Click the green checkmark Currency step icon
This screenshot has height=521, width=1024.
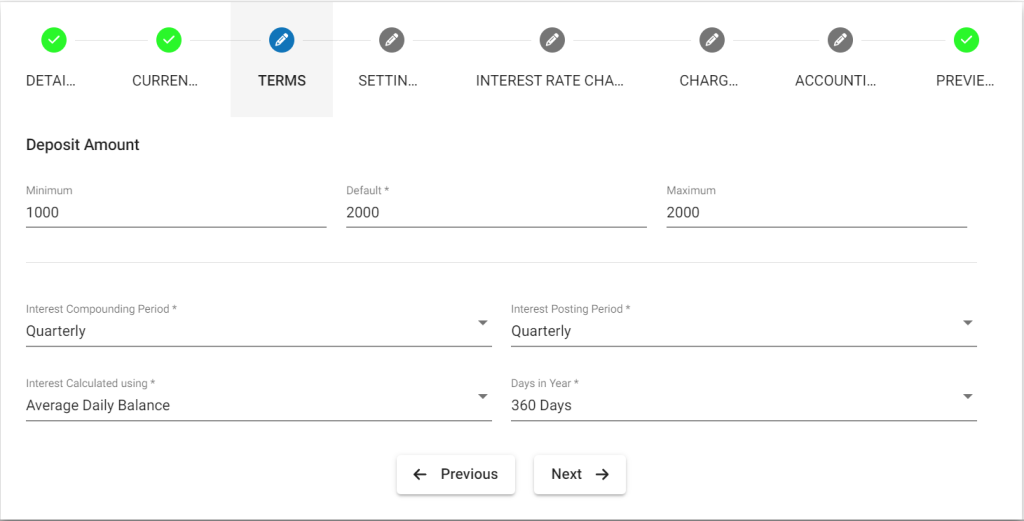coord(168,40)
